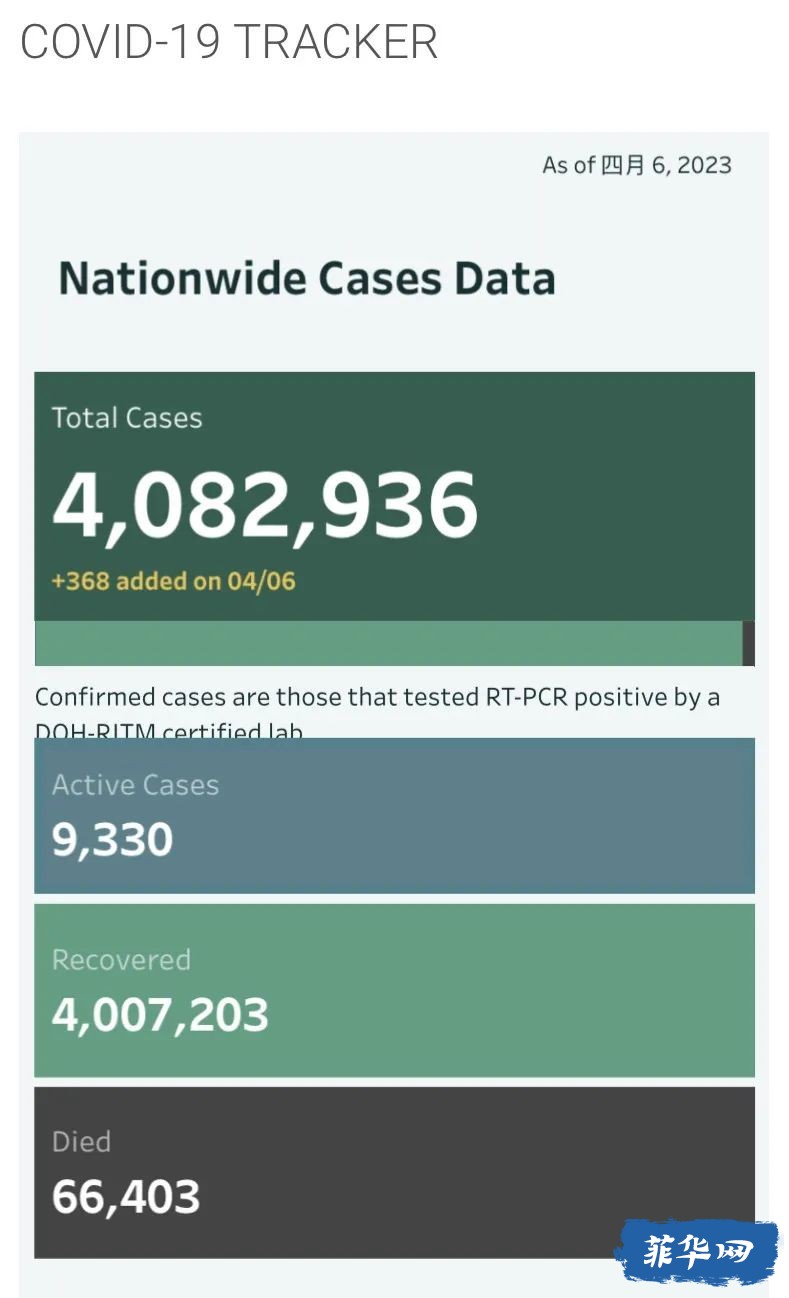The width and height of the screenshot is (789, 1298).
Task: Click the dark gray end of the proportion bar
Action: click(749, 643)
